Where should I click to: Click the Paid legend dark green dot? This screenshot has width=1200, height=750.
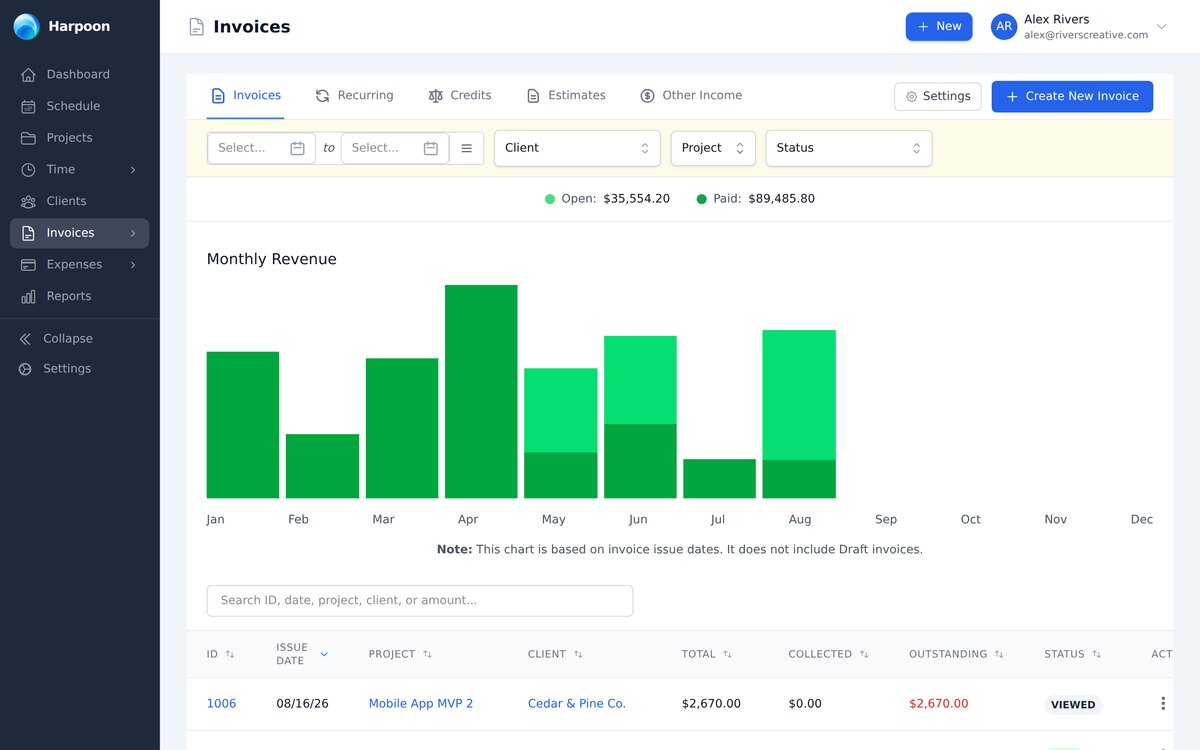(702, 199)
